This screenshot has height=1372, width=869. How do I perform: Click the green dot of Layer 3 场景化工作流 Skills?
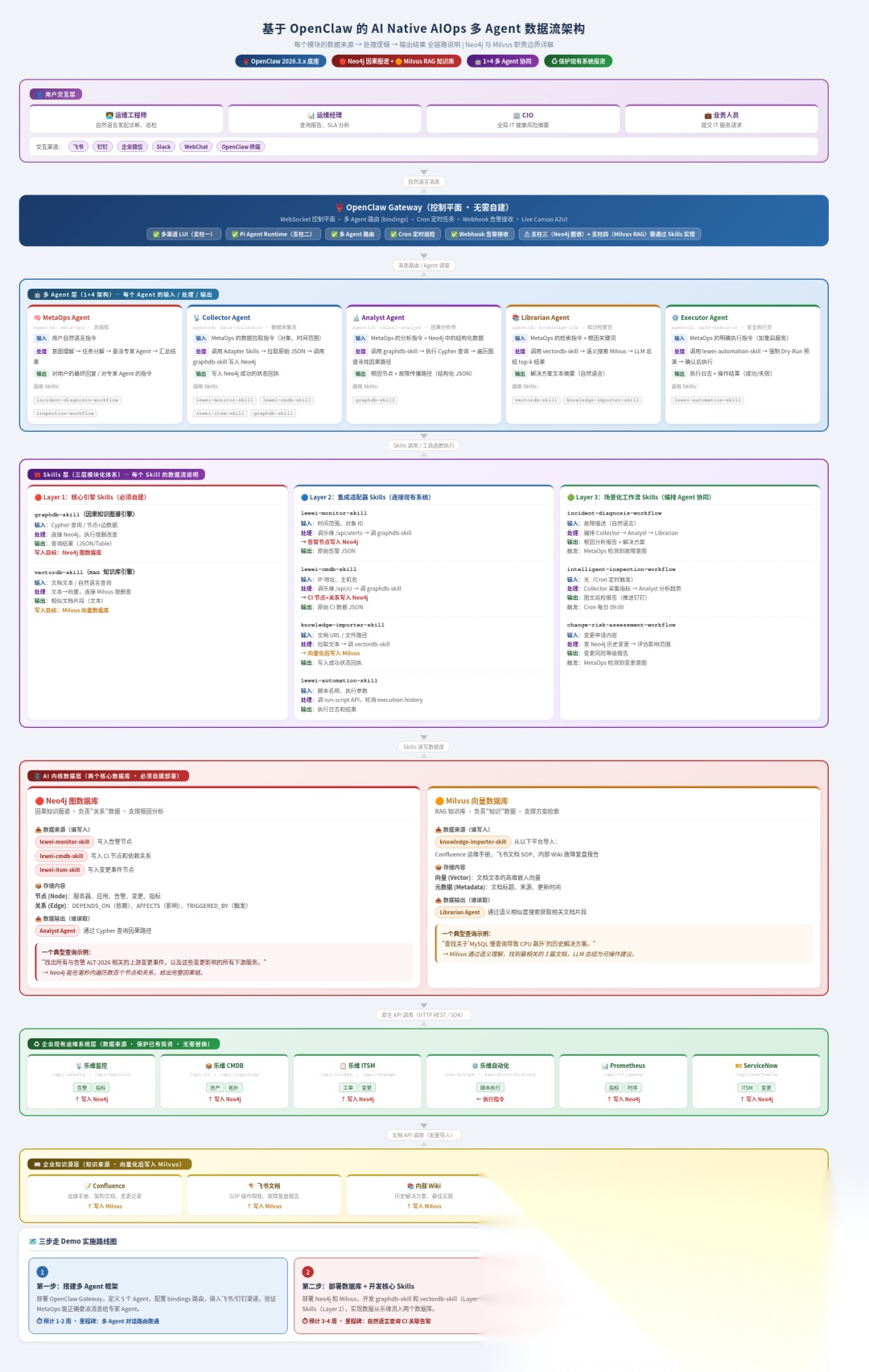point(570,498)
